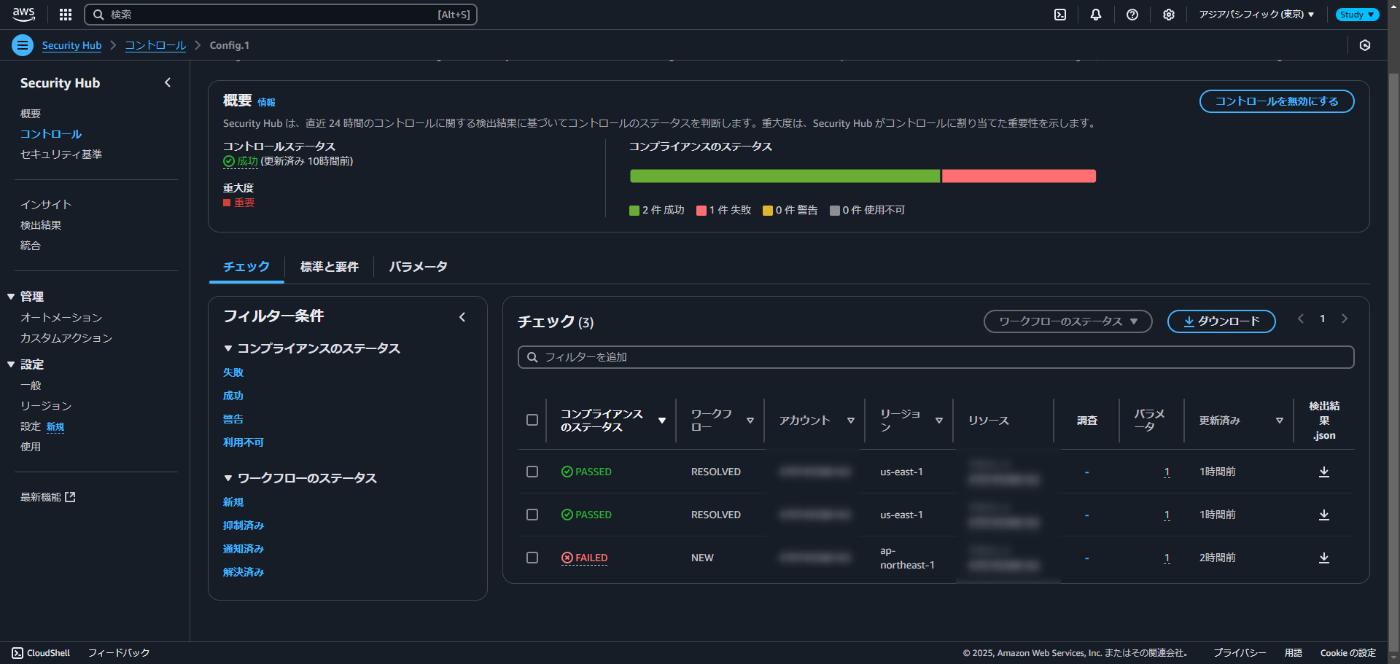The width and height of the screenshot is (1400, 664).
Task: Sort by アカウント column arrow
Action: pos(851,421)
